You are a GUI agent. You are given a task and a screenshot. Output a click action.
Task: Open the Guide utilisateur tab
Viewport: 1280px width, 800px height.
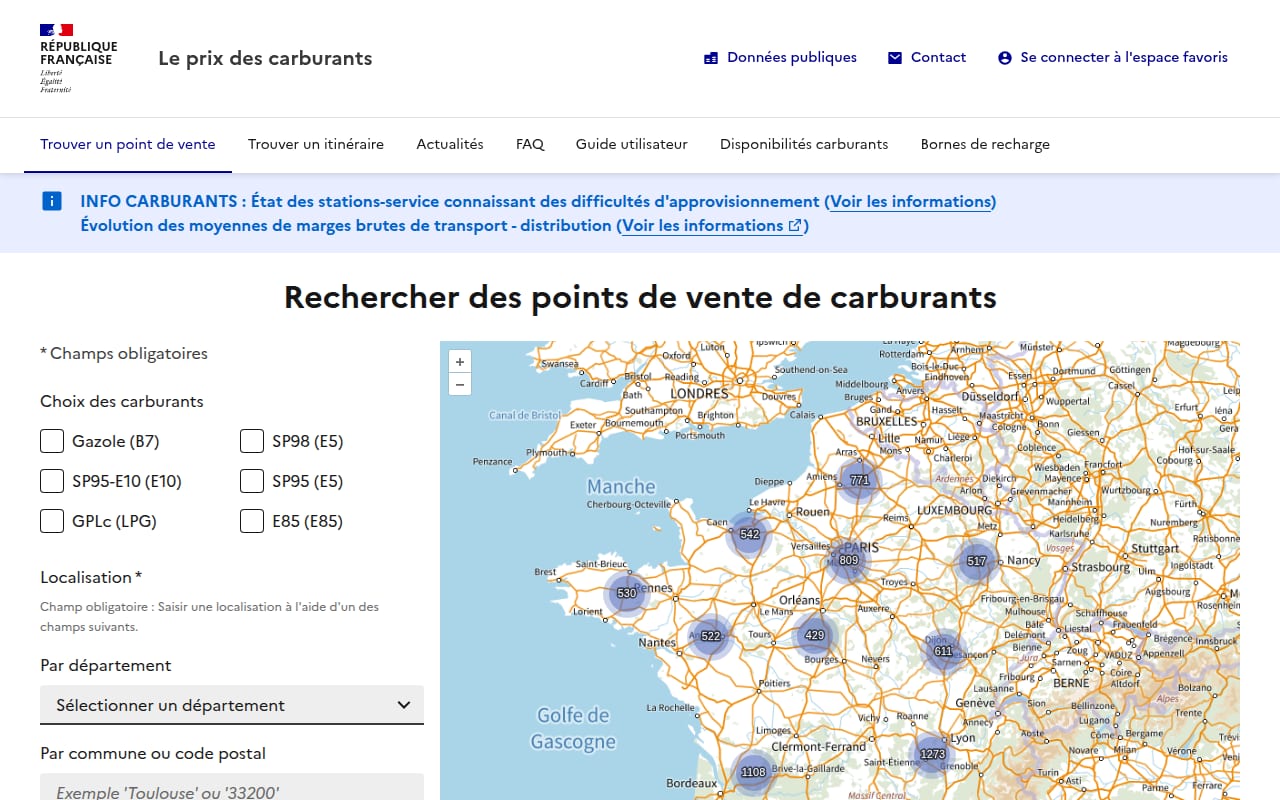tap(632, 144)
